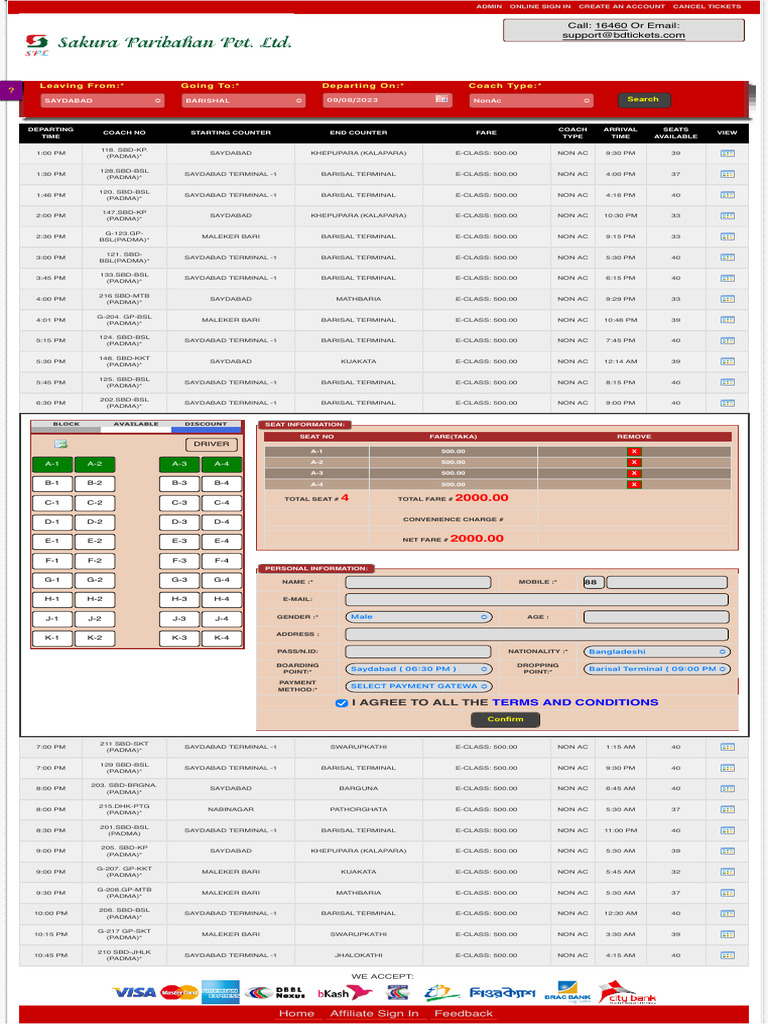Open Create An Account
768x1024 pixels.
point(622,7)
